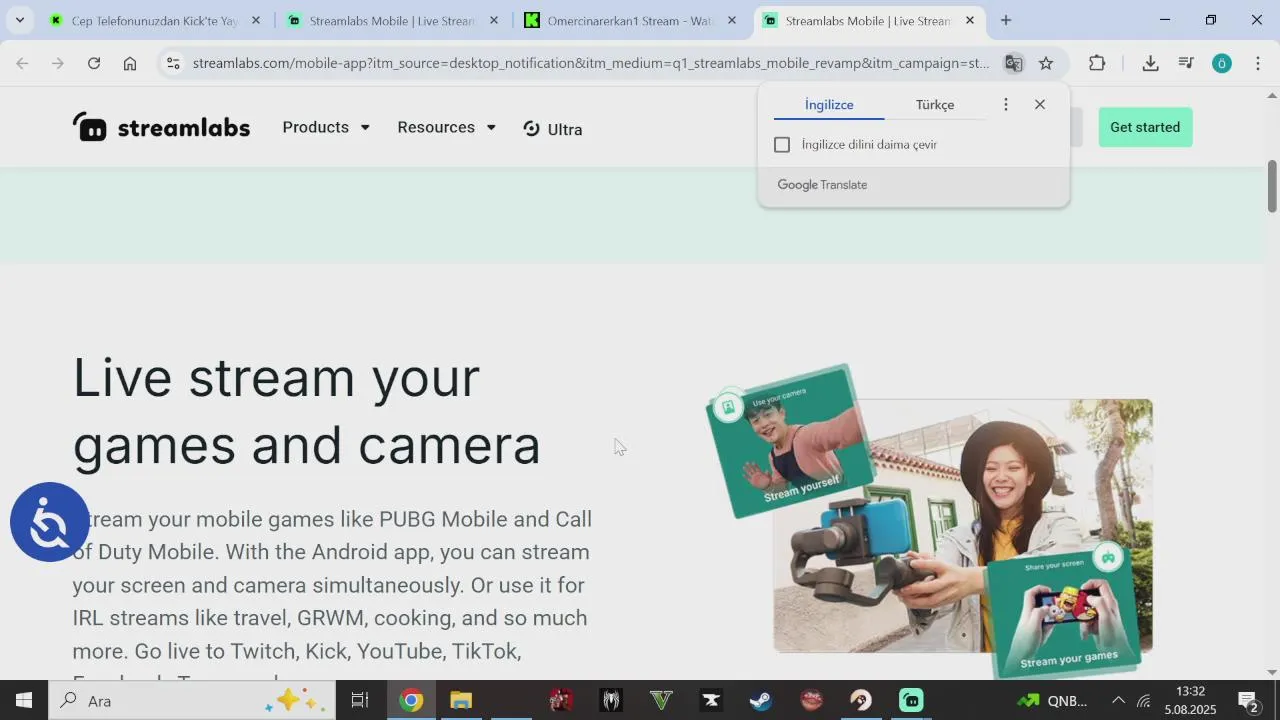Click the Get started button

(x=1145, y=127)
